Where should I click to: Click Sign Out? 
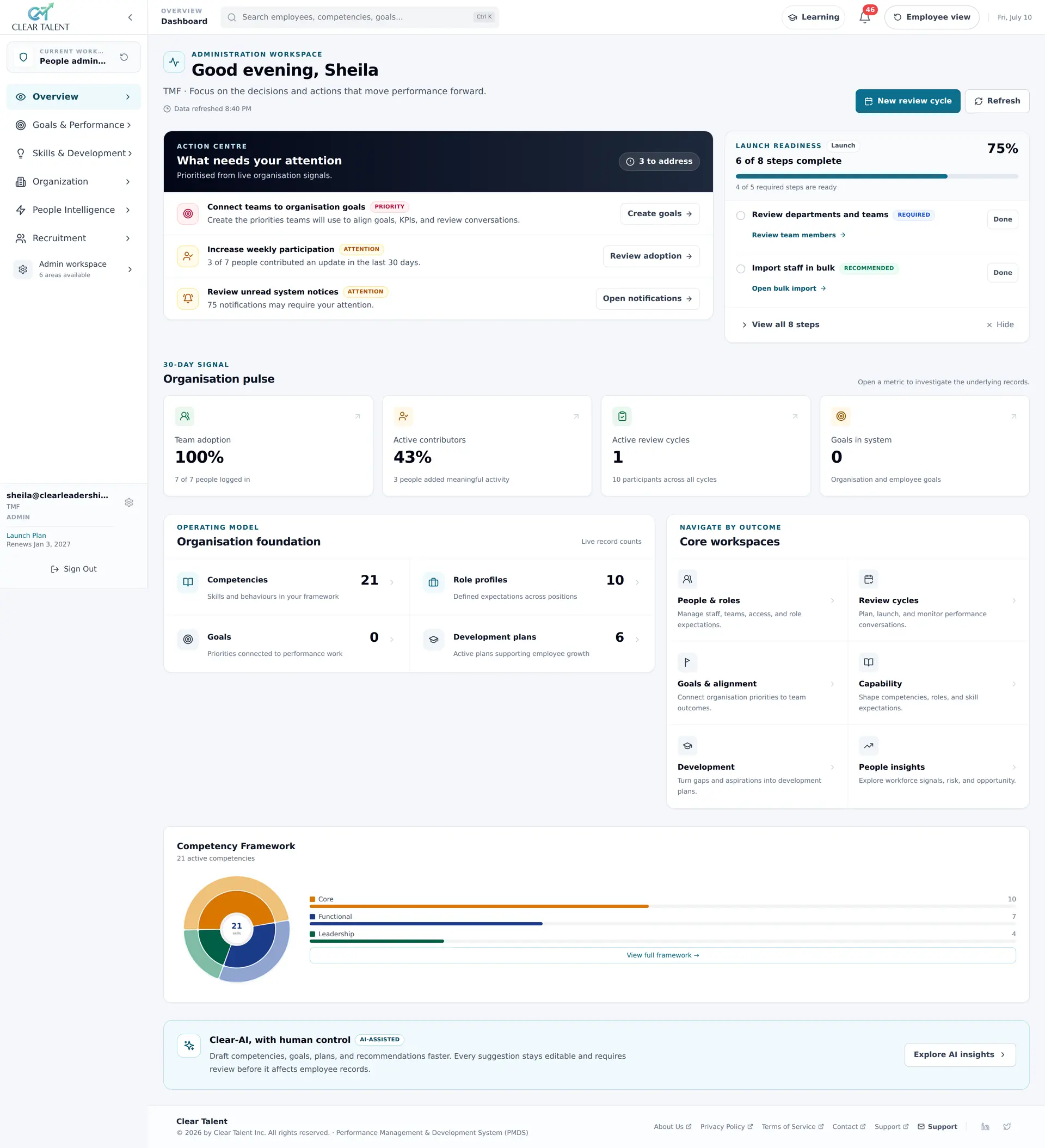tap(73, 569)
